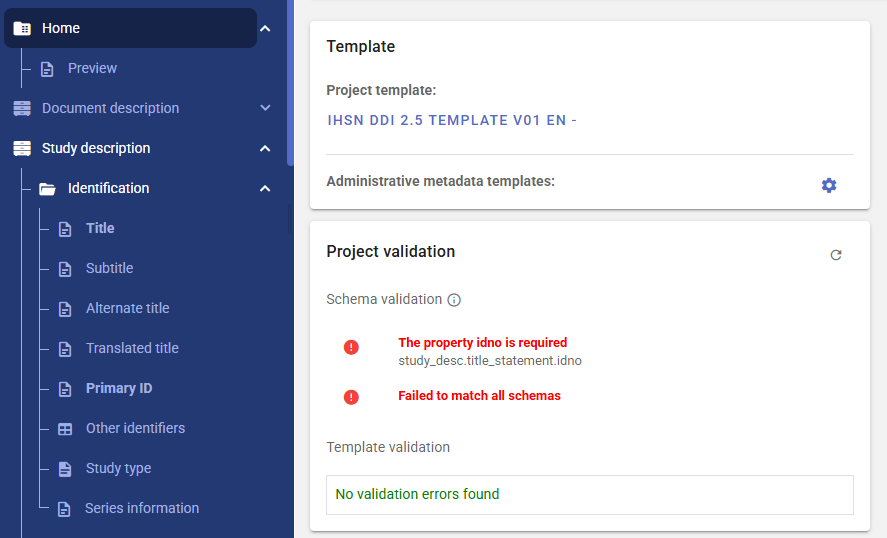The height and width of the screenshot is (538, 887).
Task: Click the Other identifiers table icon
Action: (65, 429)
